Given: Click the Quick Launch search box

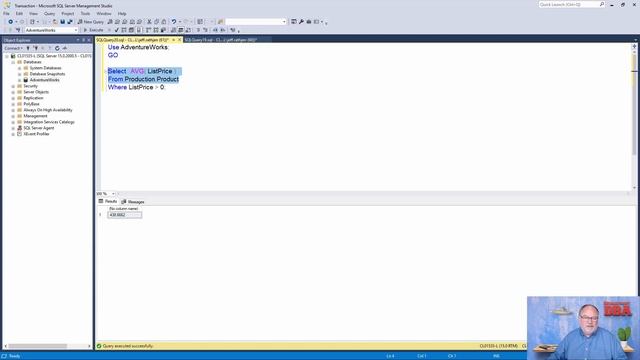Looking at the screenshot, I should (571, 4).
